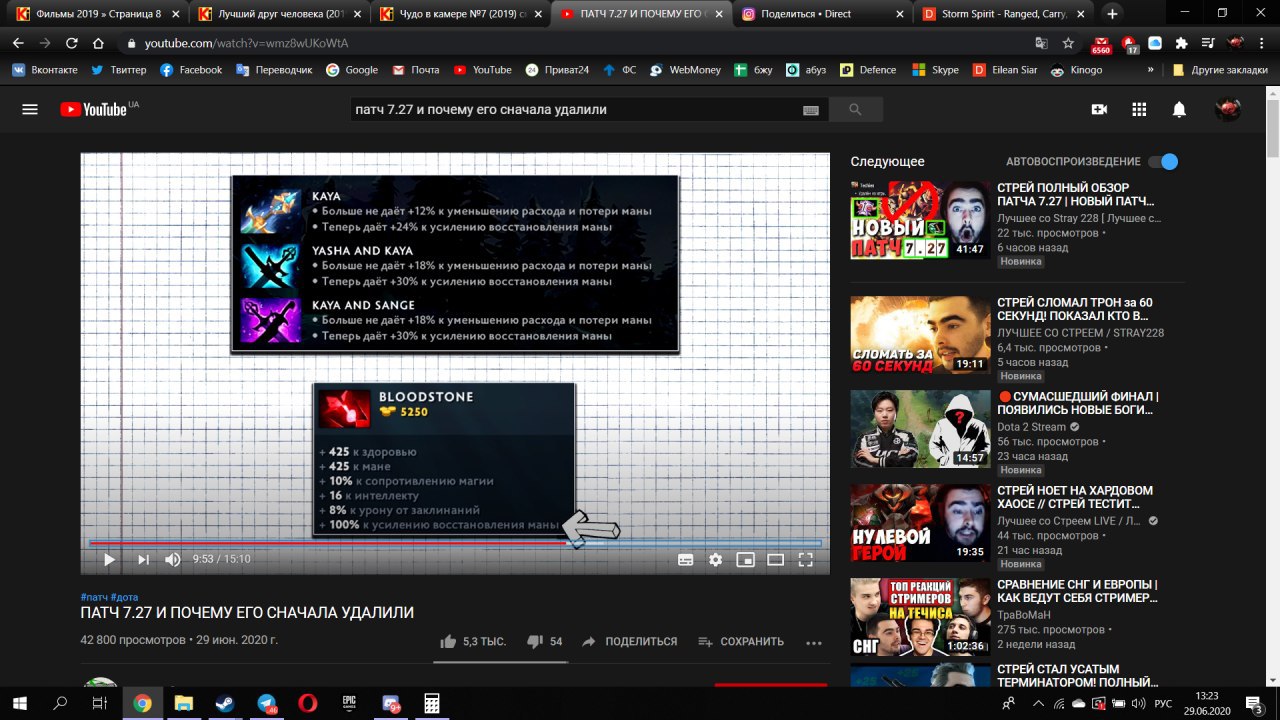
Task: Open more actions ellipsis under video
Action: click(814, 642)
